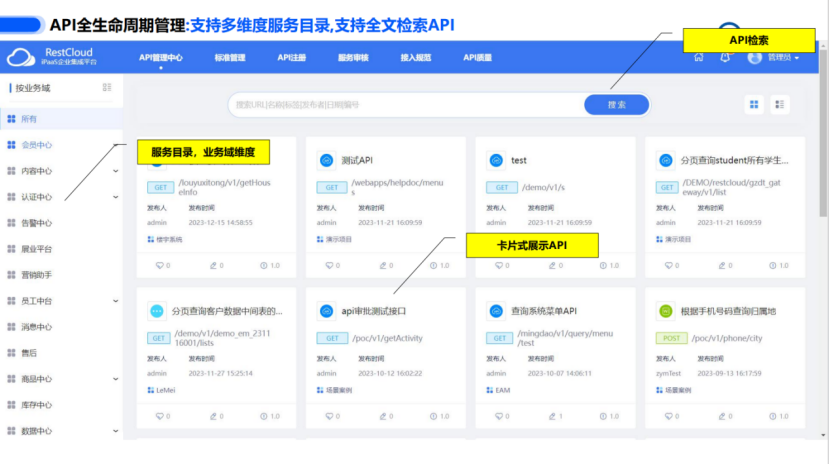Open the 管理员 user dropdown
Screen dimensions: 830x464
pos(775,58)
